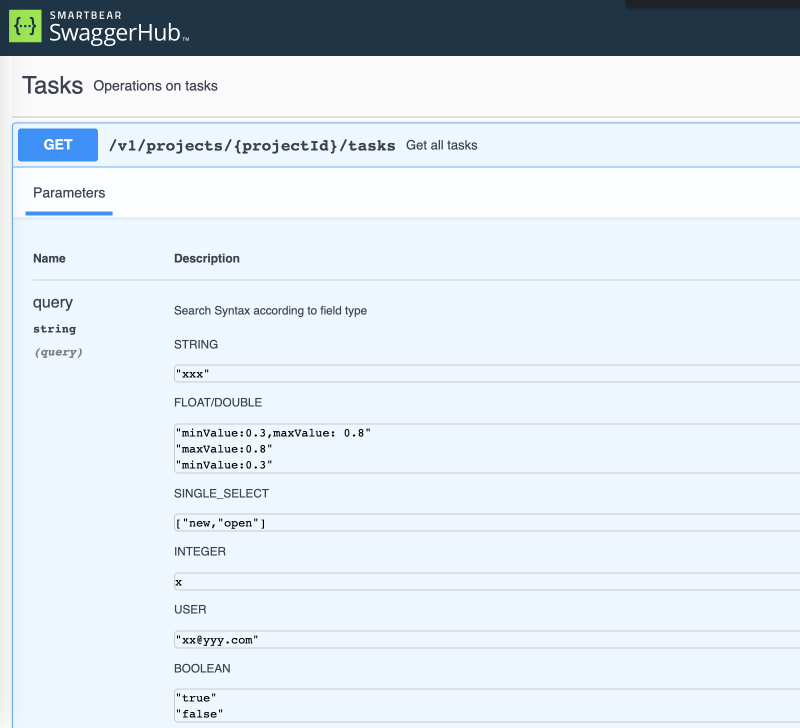Click the INTEGER example box containing x
The width and height of the screenshot is (800, 728).
(x=486, y=581)
